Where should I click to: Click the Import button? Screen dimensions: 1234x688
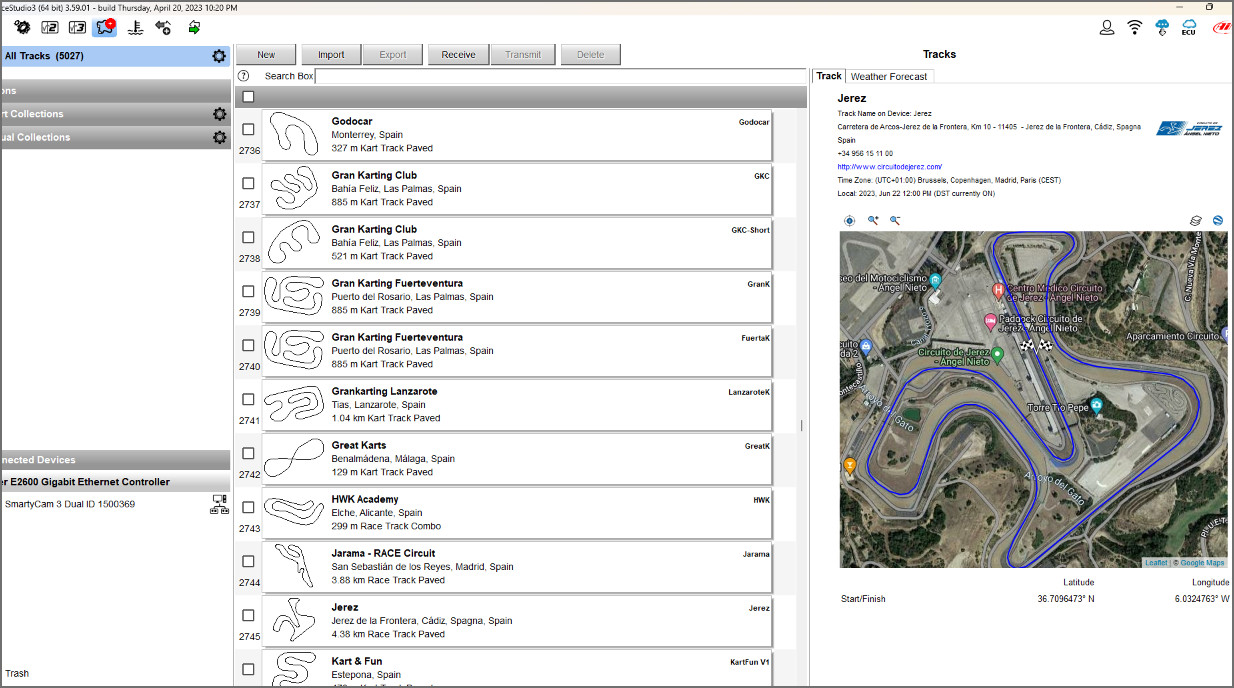(331, 55)
